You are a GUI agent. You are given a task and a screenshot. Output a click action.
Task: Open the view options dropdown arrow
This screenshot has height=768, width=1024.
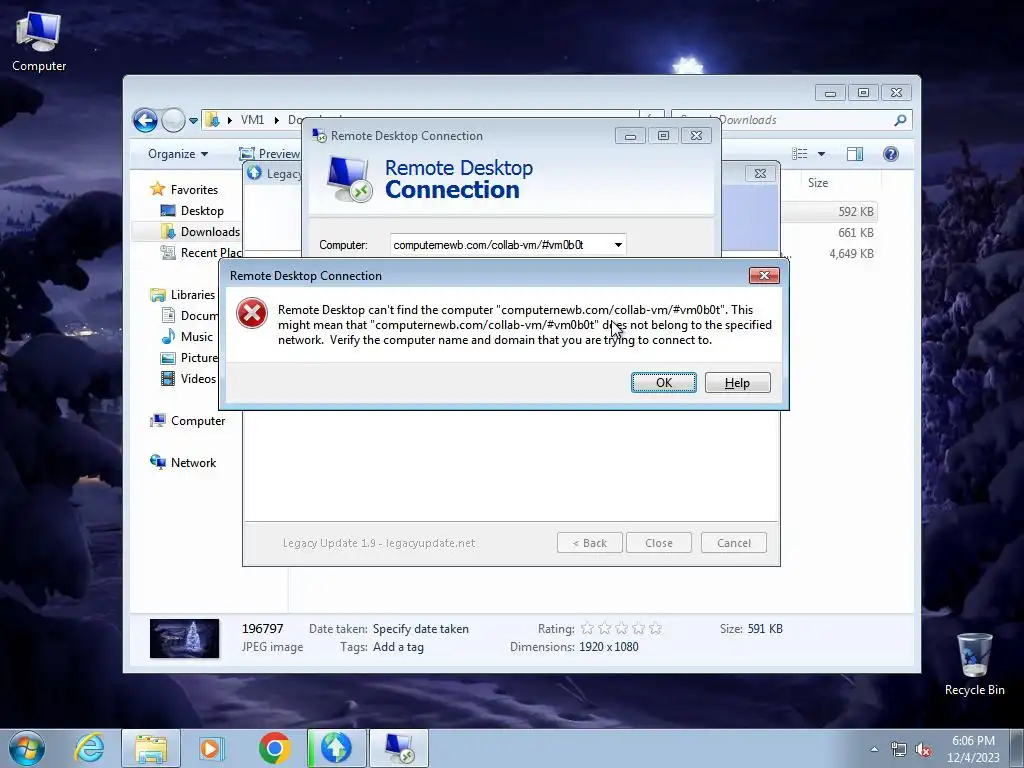pos(821,154)
